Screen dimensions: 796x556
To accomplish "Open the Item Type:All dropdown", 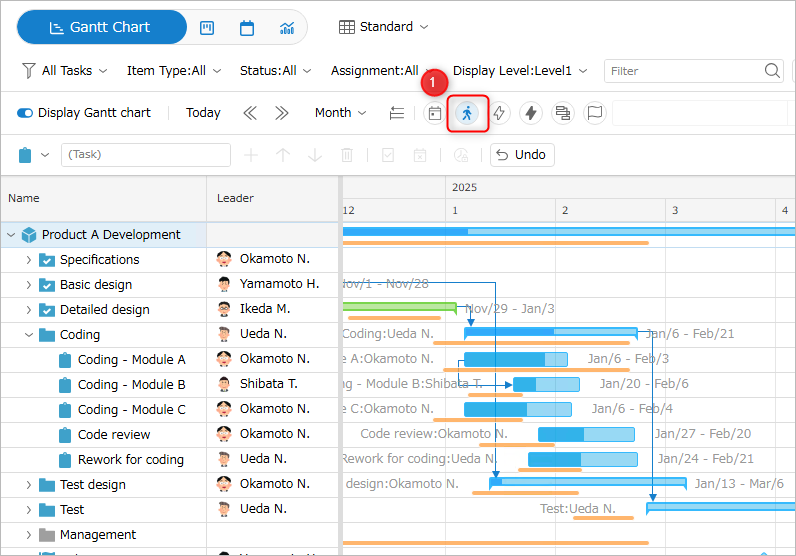I will [174, 71].
